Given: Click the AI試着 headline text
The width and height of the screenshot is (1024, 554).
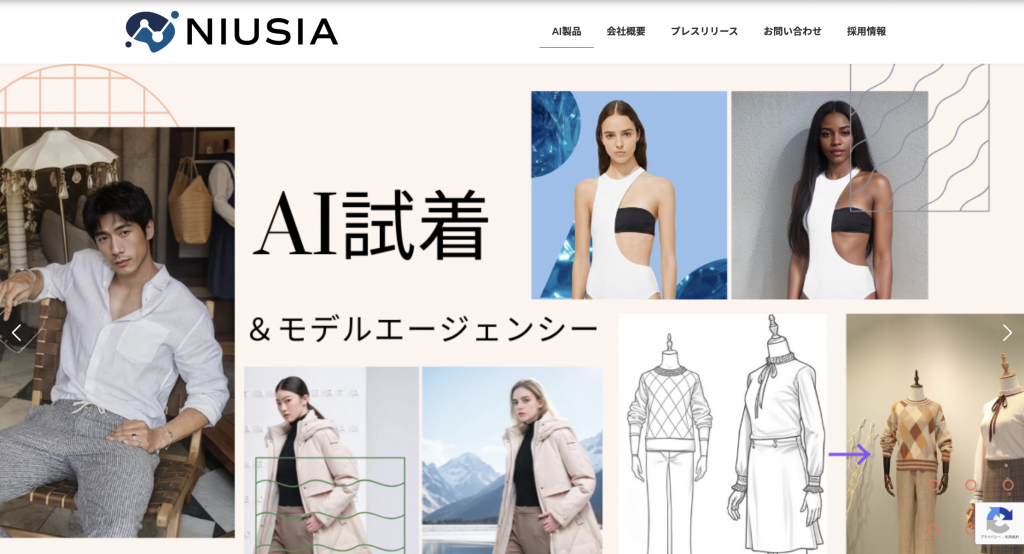Looking at the screenshot, I should [371, 225].
